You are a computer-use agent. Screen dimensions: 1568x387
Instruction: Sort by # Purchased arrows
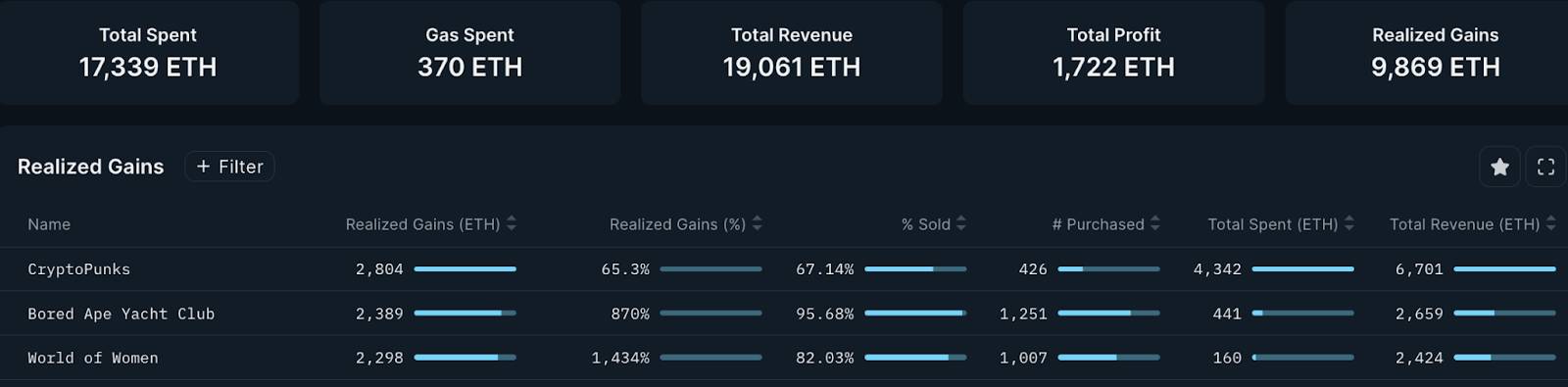(x=1155, y=224)
